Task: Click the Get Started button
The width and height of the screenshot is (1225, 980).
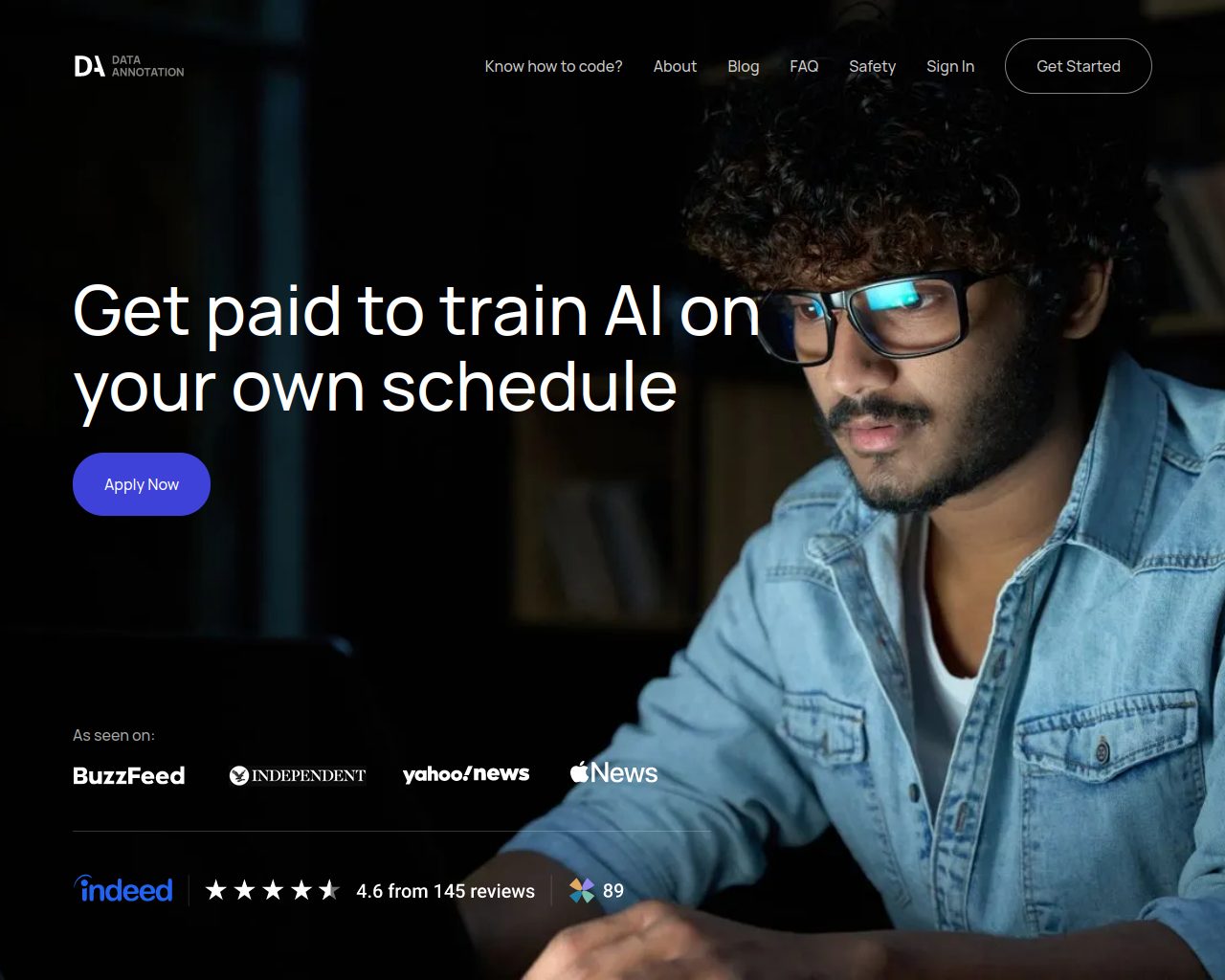Action: click(x=1079, y=66)
